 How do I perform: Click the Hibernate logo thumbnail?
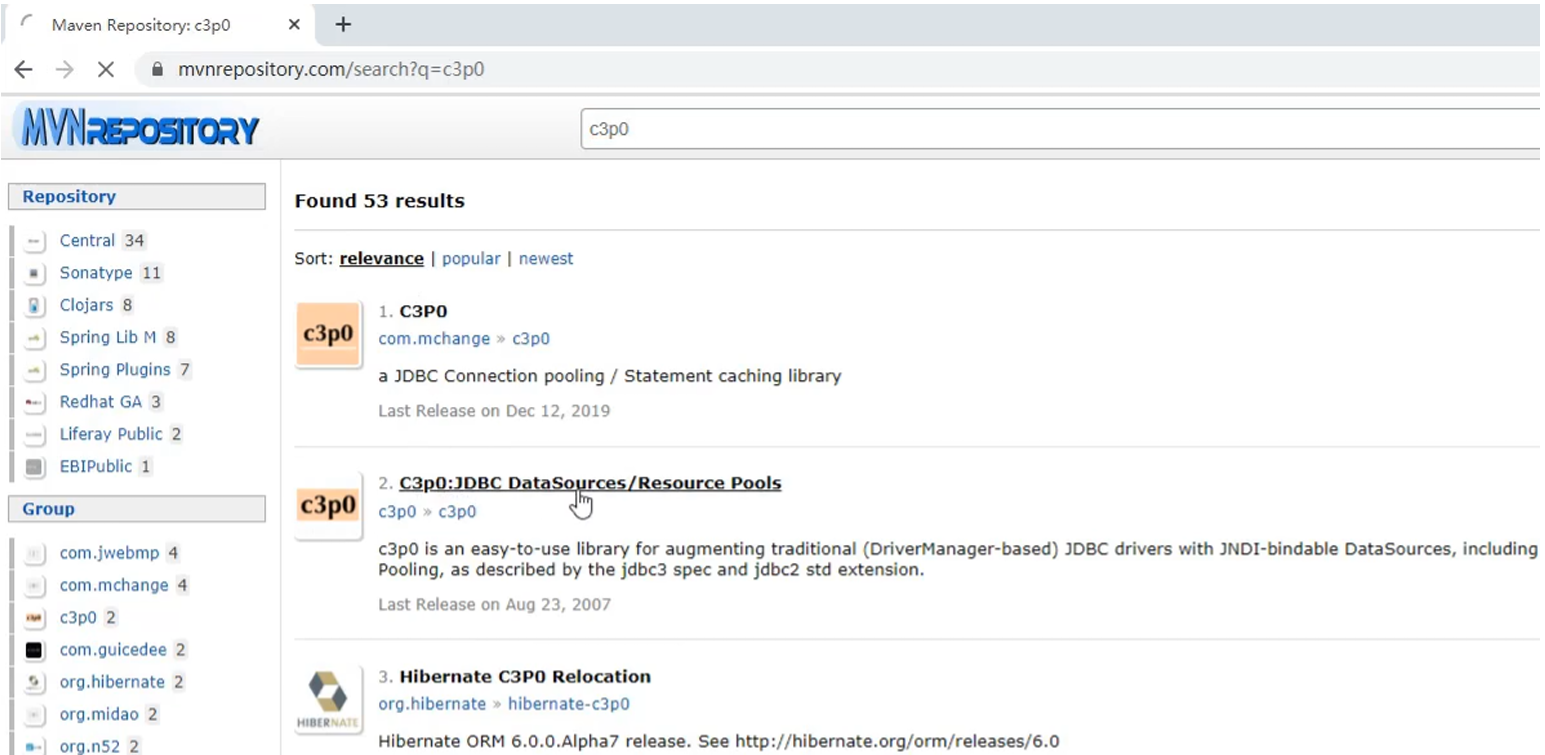coord(328,700)
